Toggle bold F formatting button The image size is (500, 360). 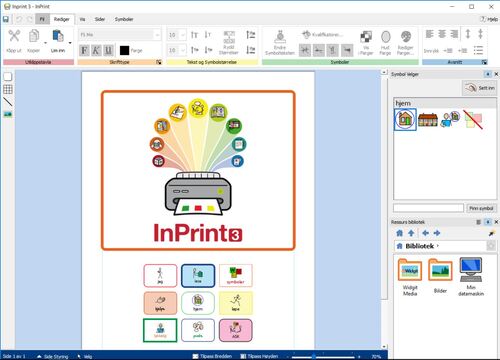pos(84,51)
